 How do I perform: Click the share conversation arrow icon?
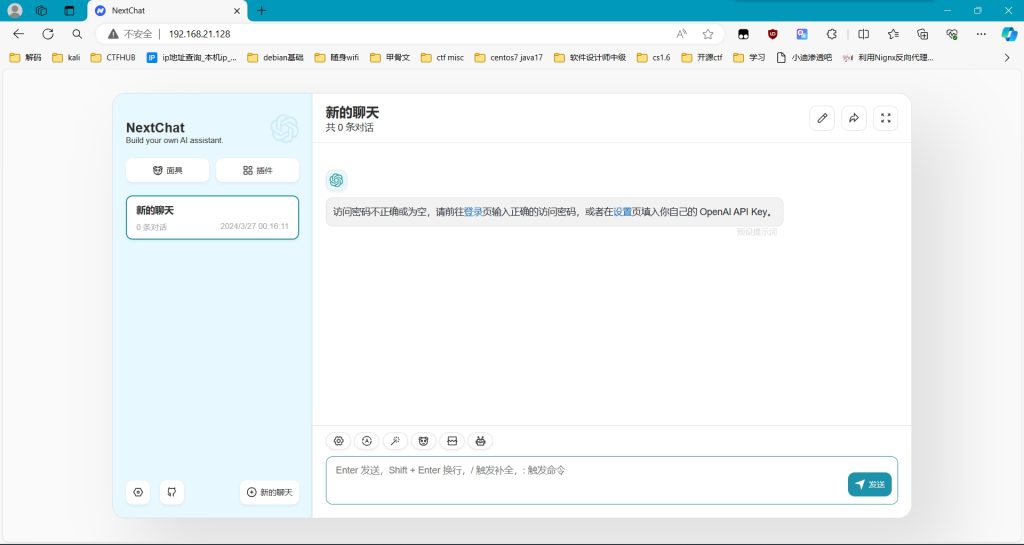point(854,118)
